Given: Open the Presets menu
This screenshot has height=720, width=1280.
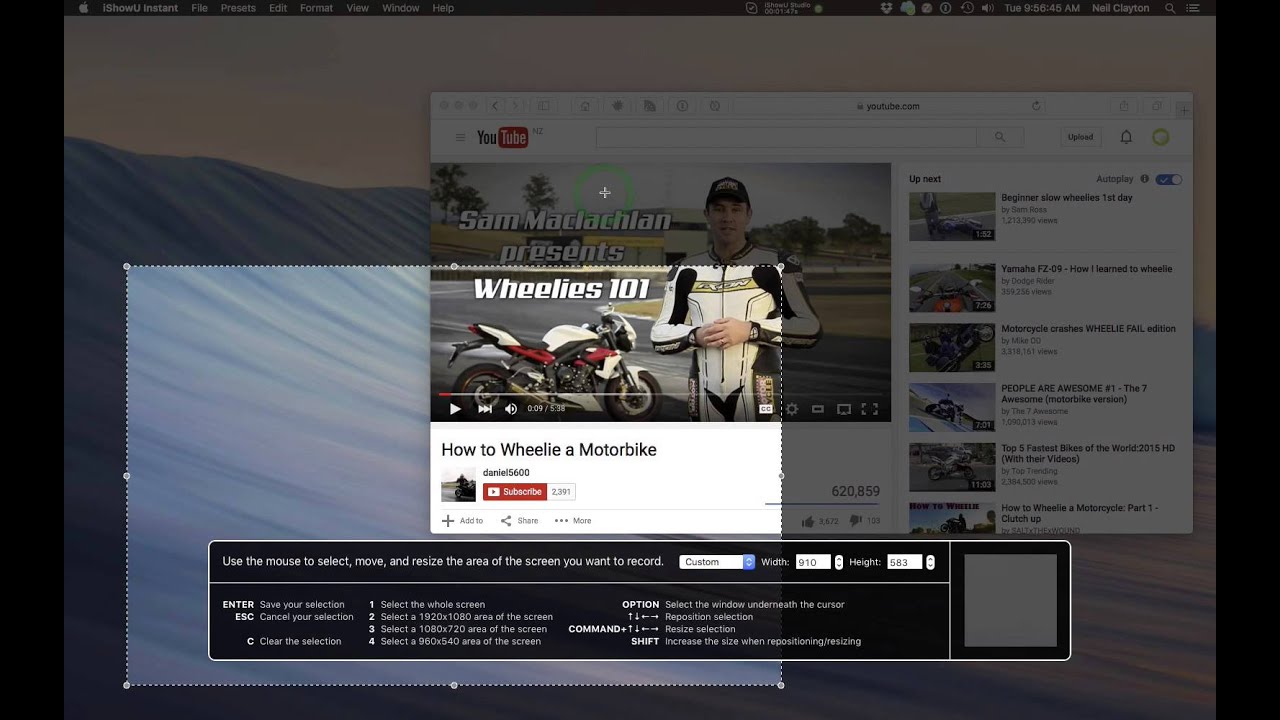Looking at the screenshot, I should [x=238, y=8].
